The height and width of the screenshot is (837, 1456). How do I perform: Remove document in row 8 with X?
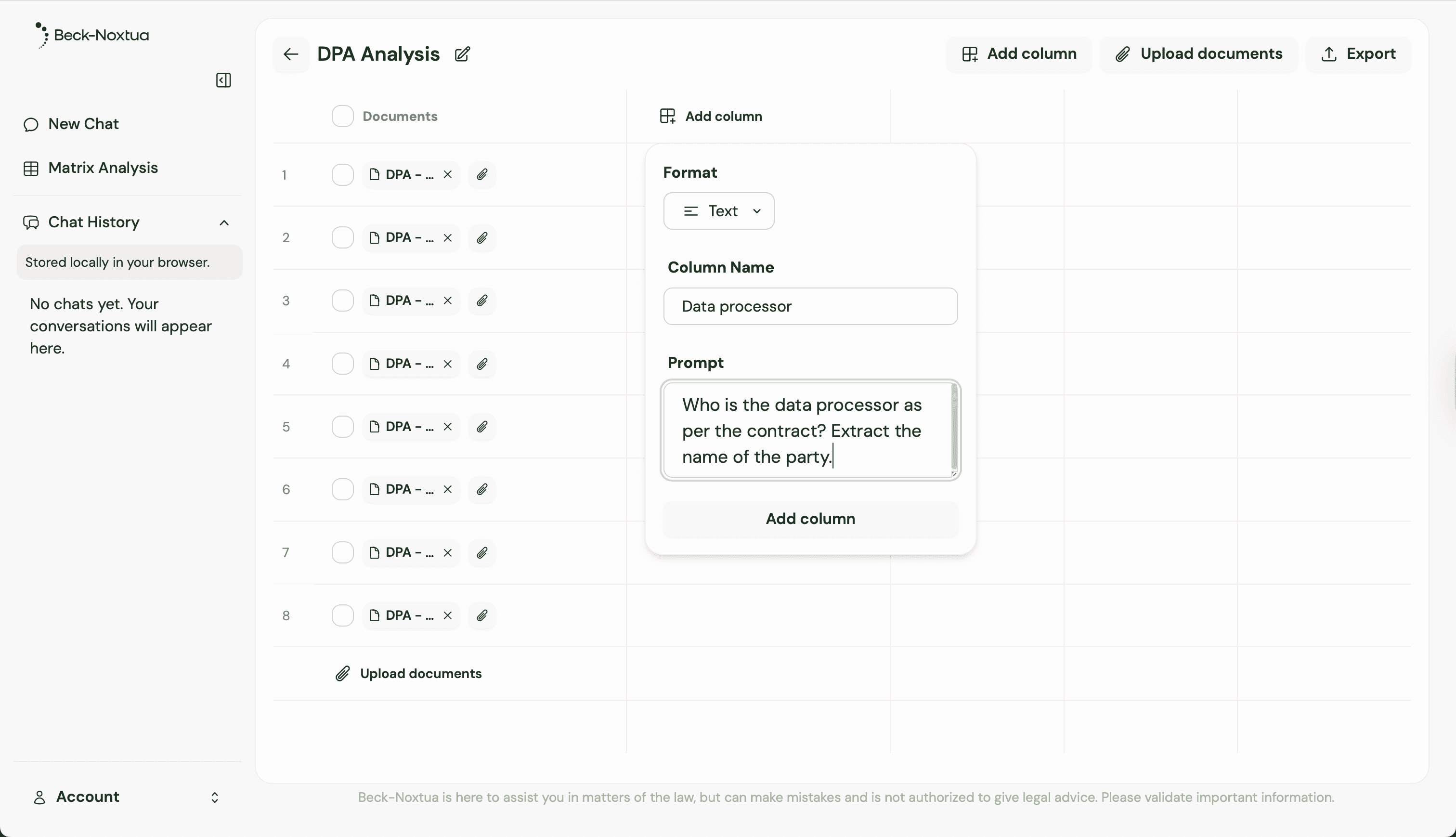tap(448, 615)
